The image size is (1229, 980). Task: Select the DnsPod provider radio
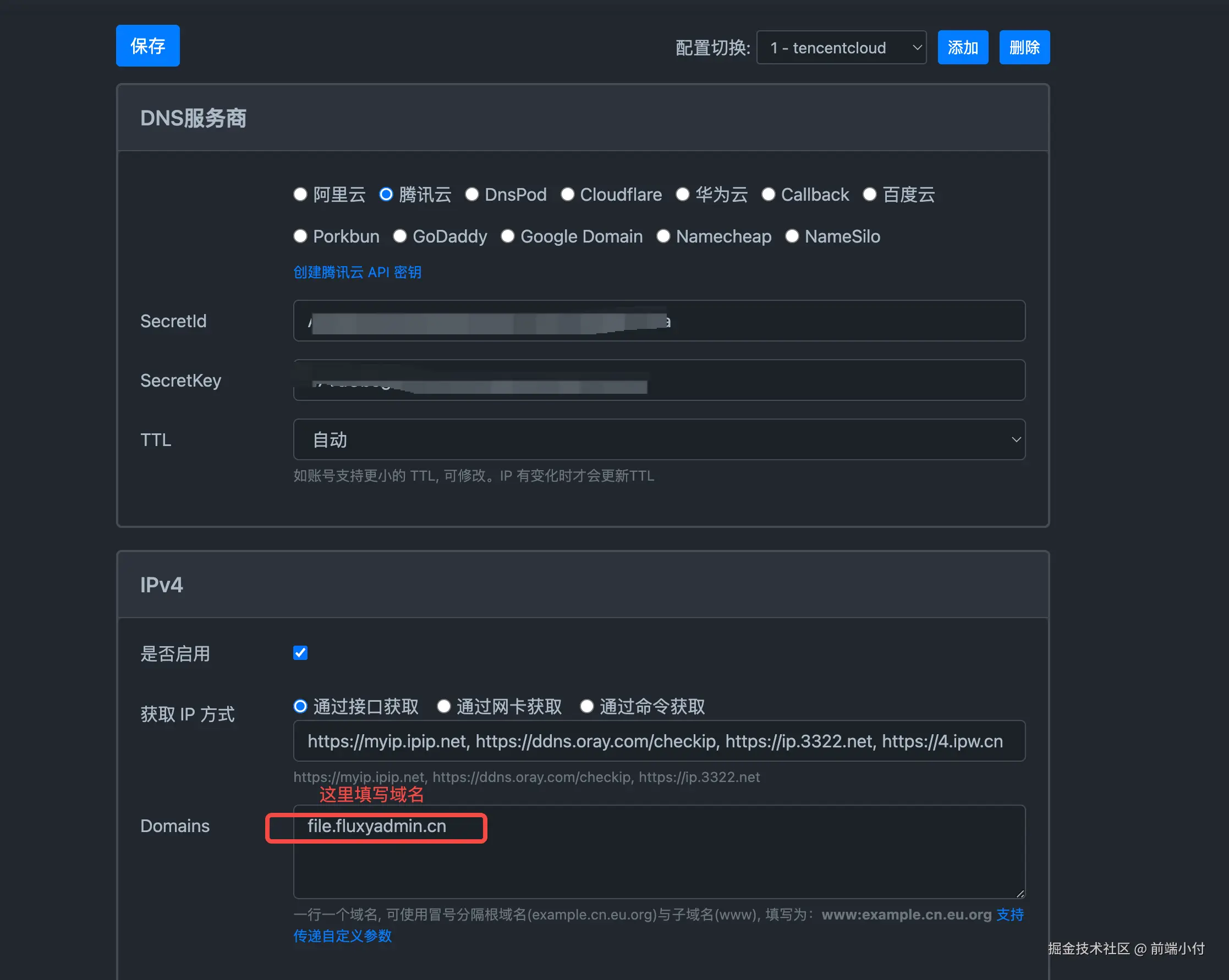click(x=472, y=194)
